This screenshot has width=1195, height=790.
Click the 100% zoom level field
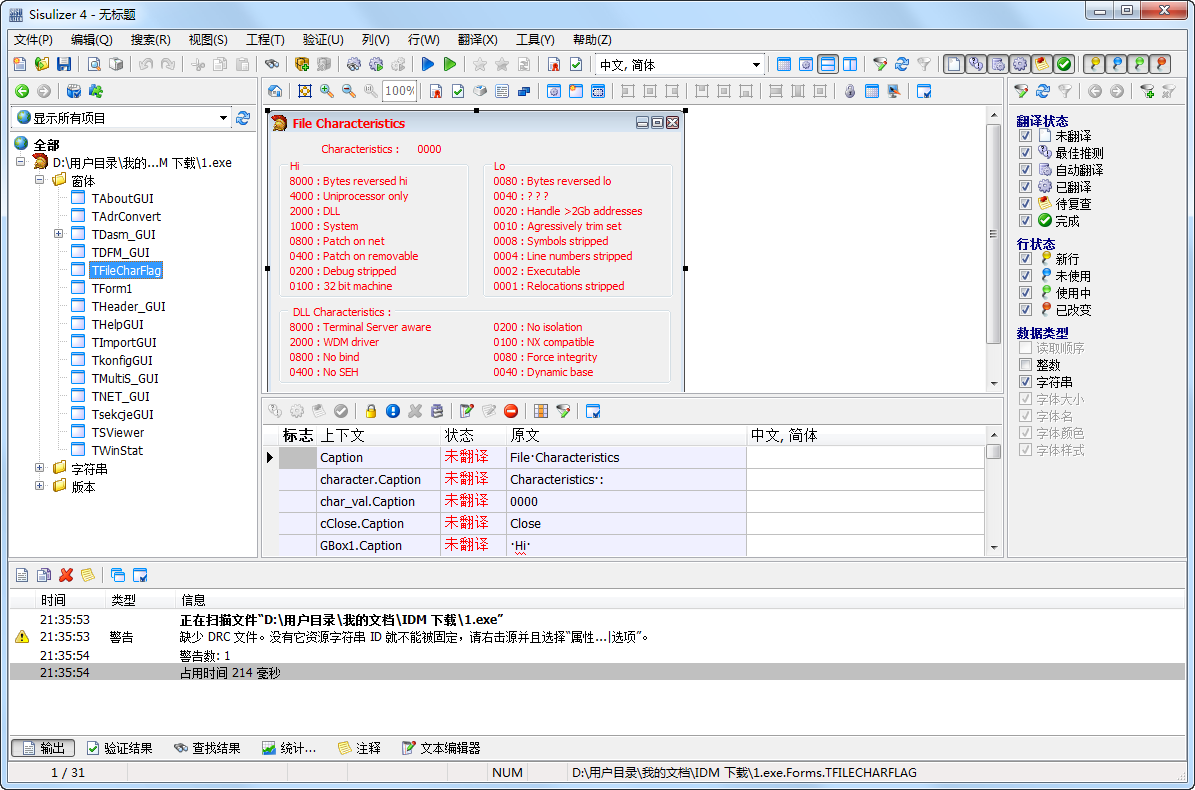pos(400,91)
